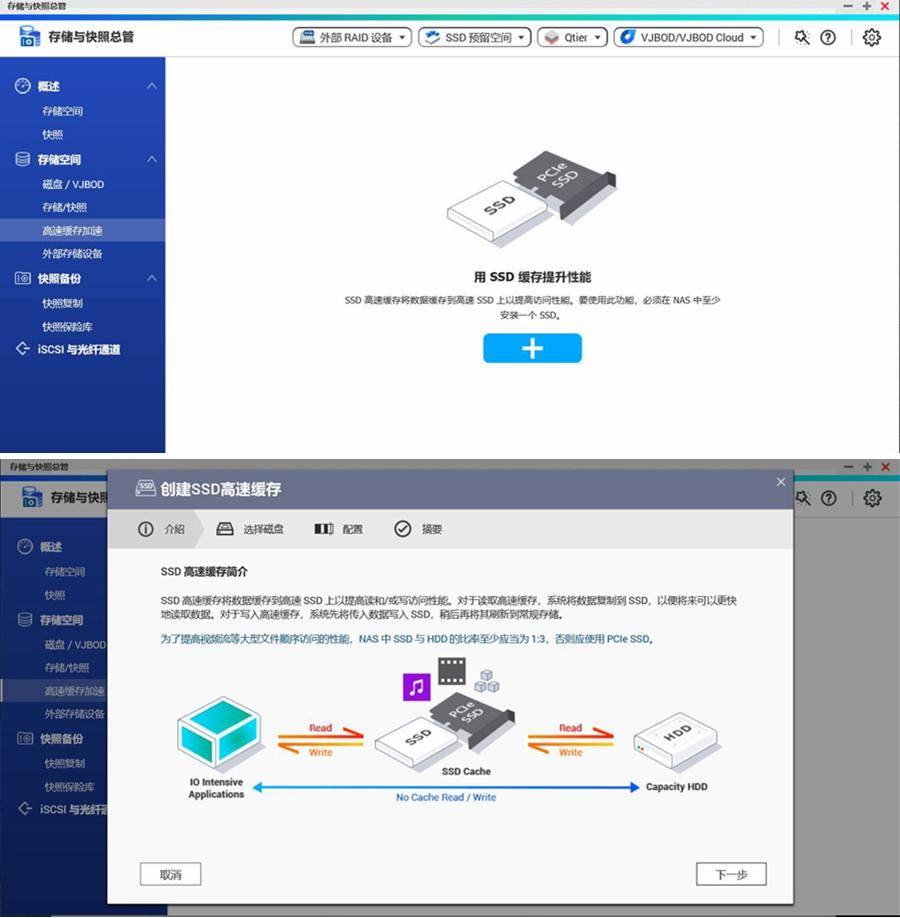This screenshot has width=900, height=918.
Task: Open the VJBOD/VJBOD Cloud dropdown
Action: [x=686, y=37]
